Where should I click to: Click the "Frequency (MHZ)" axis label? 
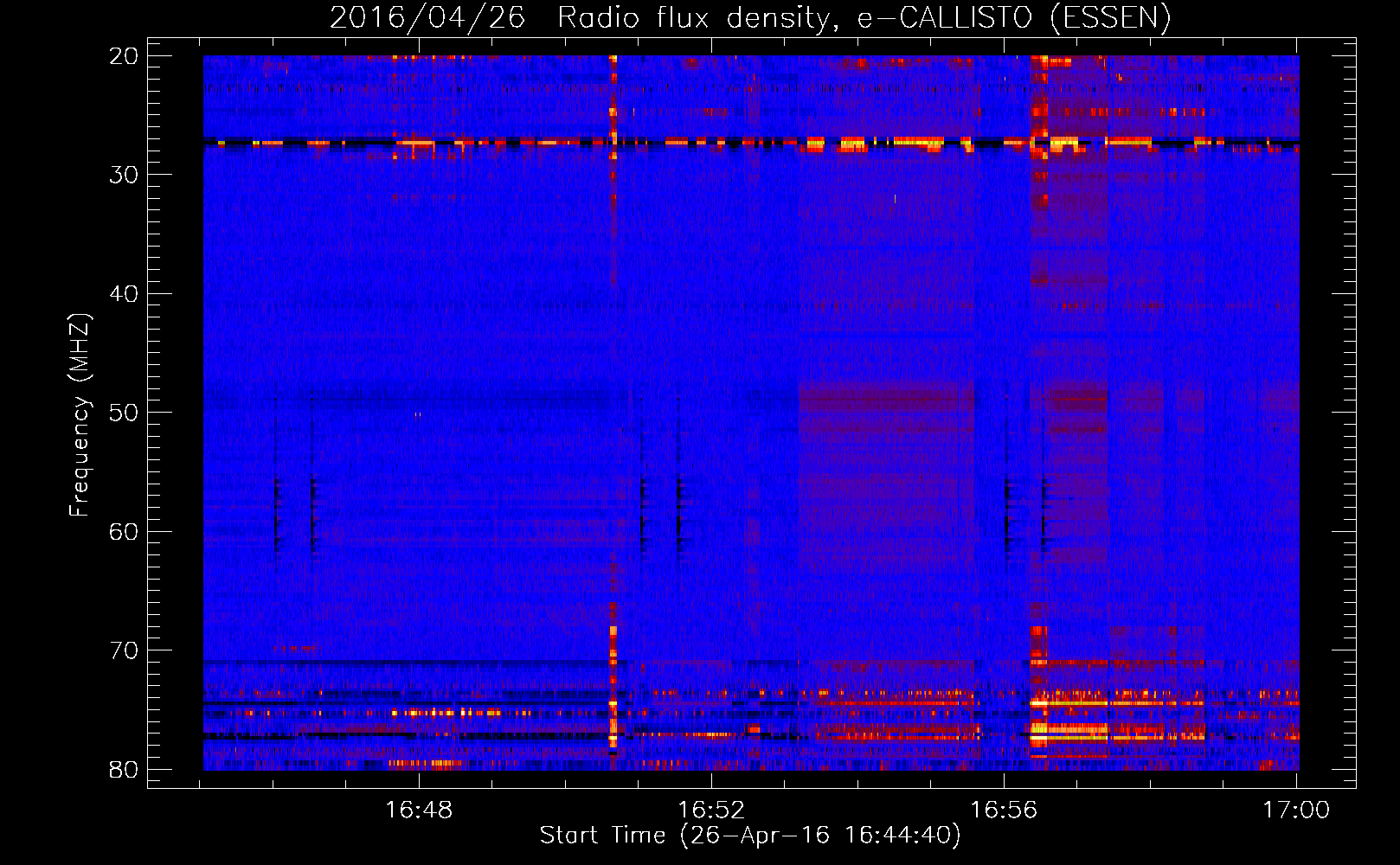[80, 415]
